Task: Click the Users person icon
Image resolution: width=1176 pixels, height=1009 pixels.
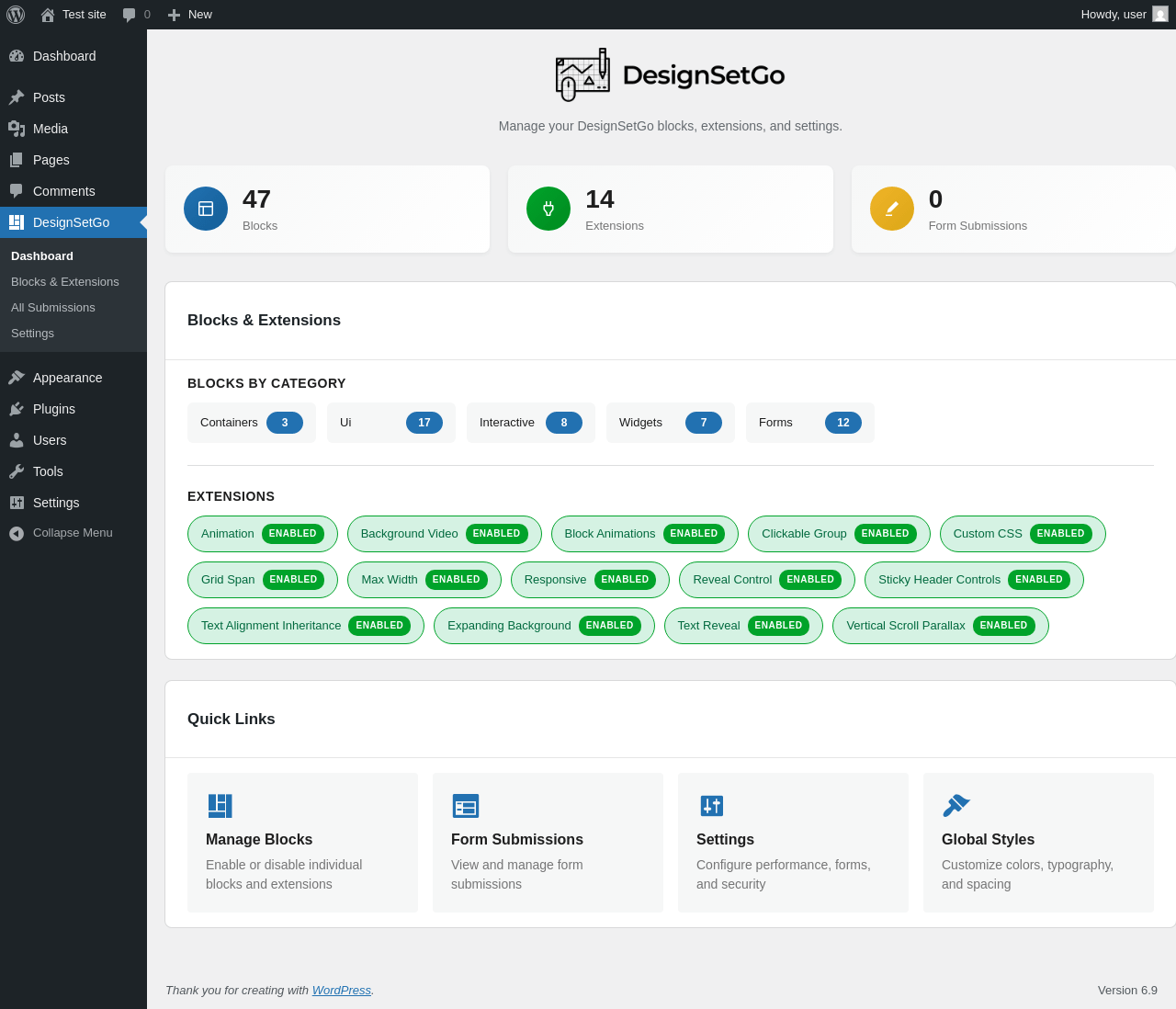Action: pyautogui.click(x=17, y=440)
